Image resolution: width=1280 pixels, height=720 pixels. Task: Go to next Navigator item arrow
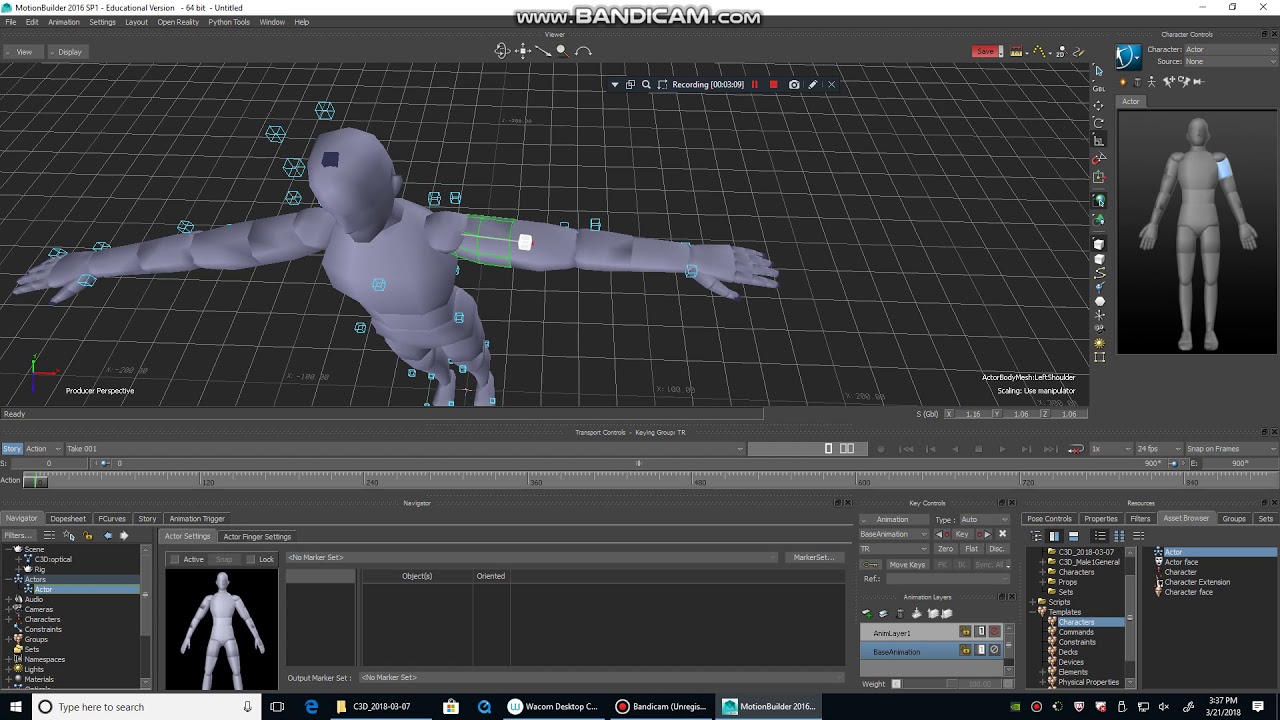pos(124,536)
